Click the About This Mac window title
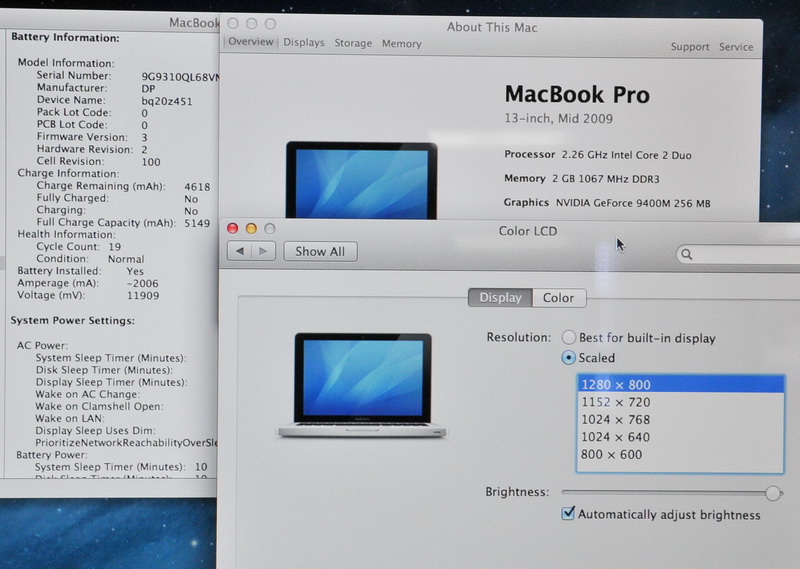Viewport: 800px width, 569px height. 492,28
